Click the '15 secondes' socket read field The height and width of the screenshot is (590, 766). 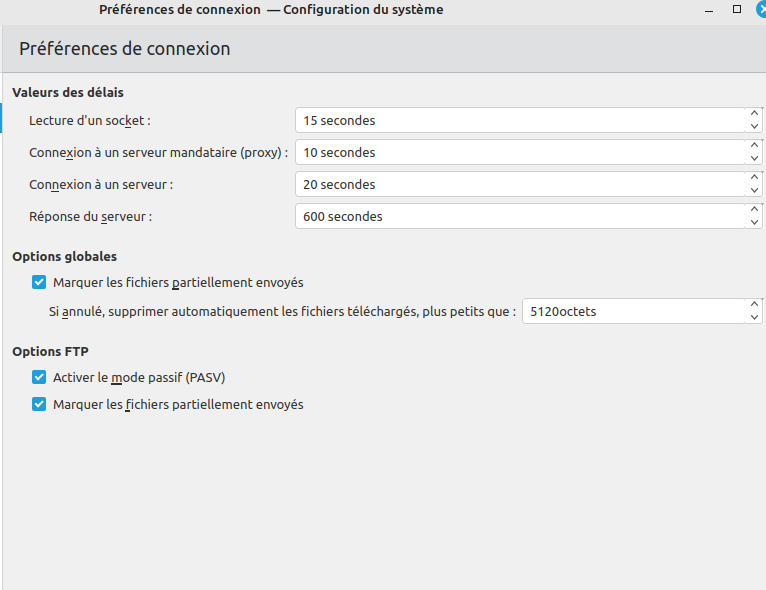(x=520, y=120)
